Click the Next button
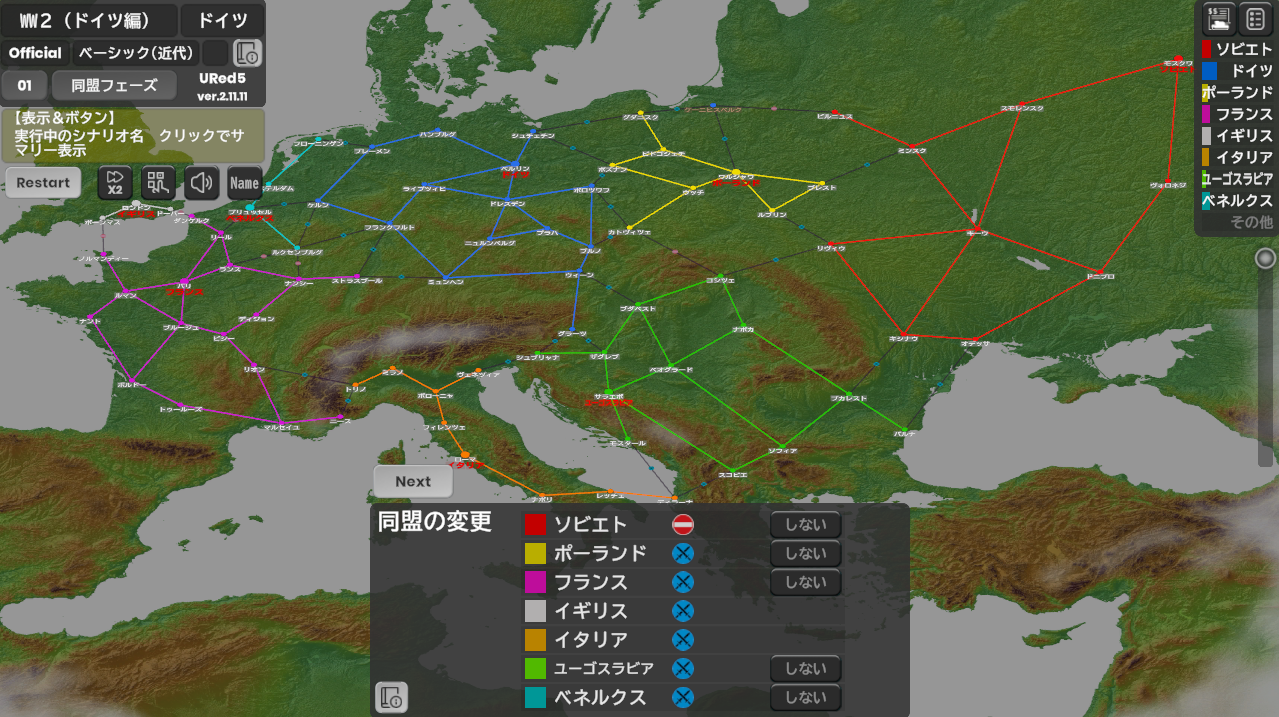 (x=412, y=481)
